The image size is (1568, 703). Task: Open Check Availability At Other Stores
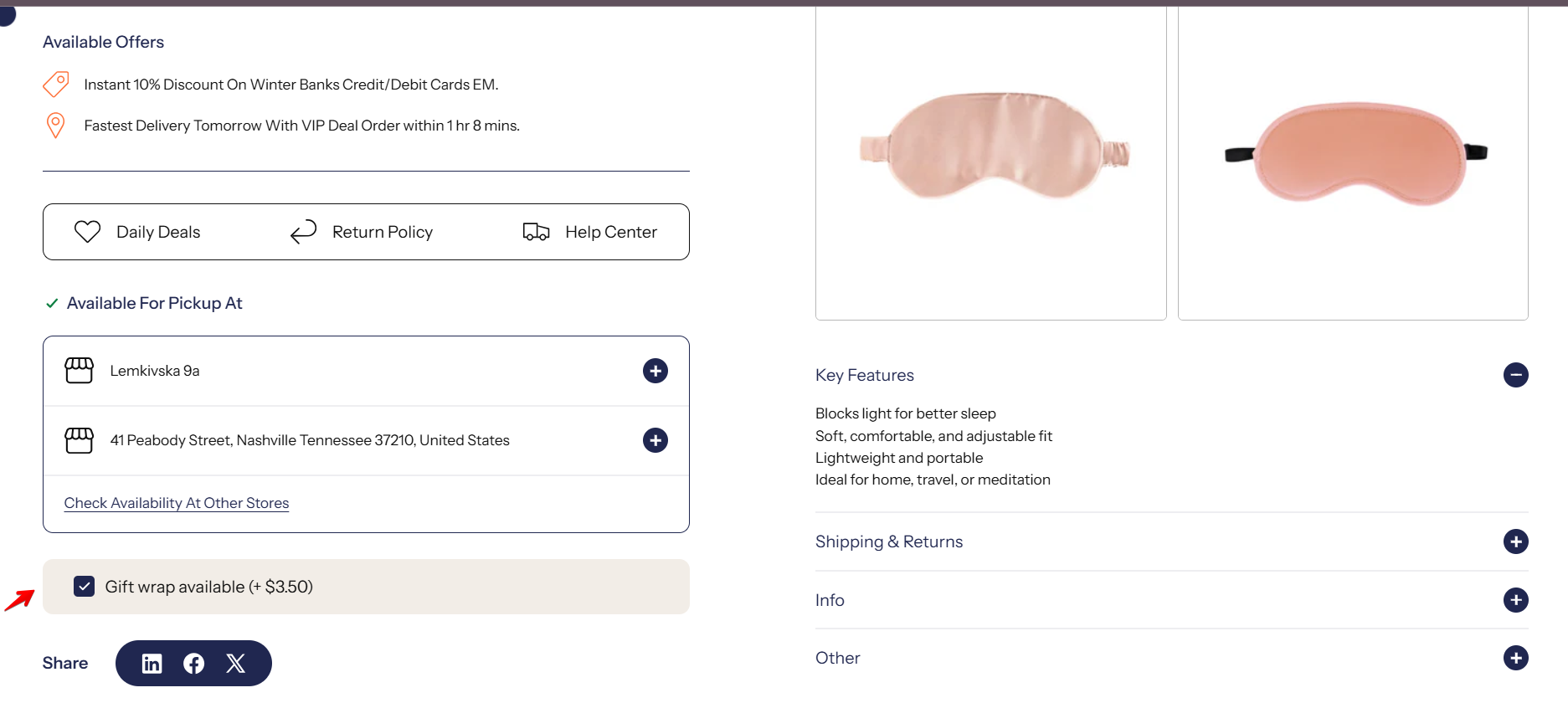pos(177,503)
